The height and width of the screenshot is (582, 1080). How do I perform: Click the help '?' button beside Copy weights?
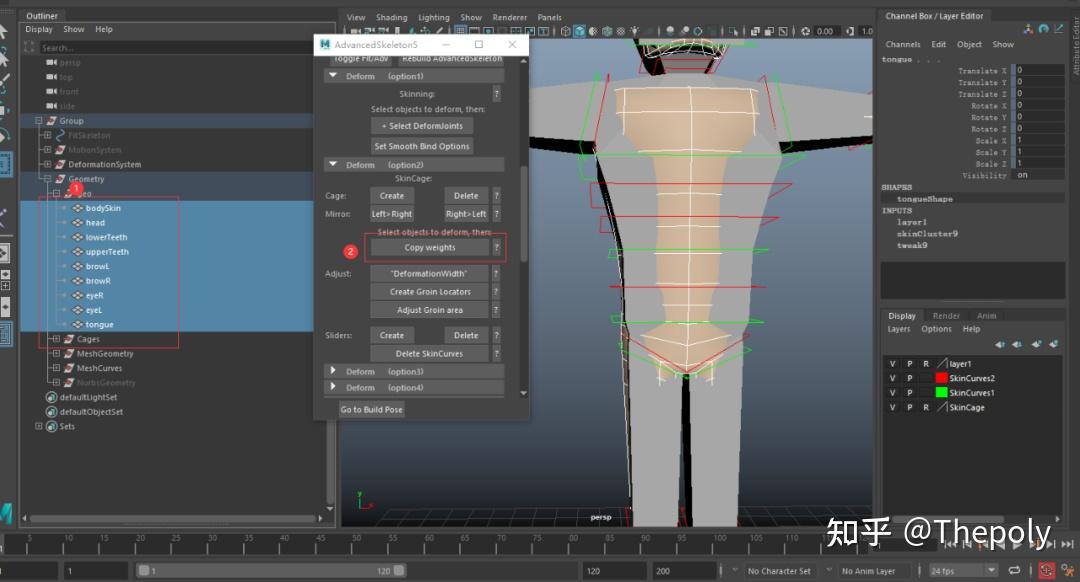coord(497,248)
